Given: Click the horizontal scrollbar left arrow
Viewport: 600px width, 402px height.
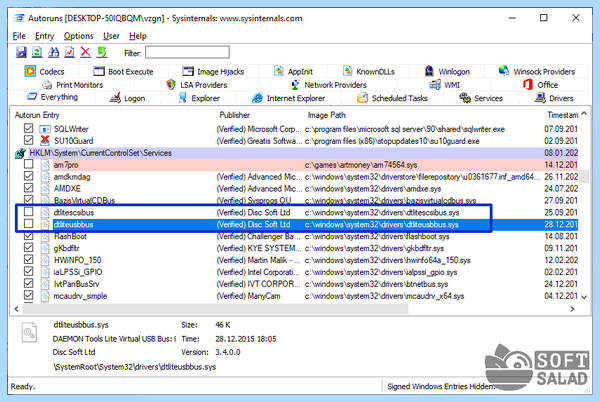Looking at the screenshot, I should 16,309.
